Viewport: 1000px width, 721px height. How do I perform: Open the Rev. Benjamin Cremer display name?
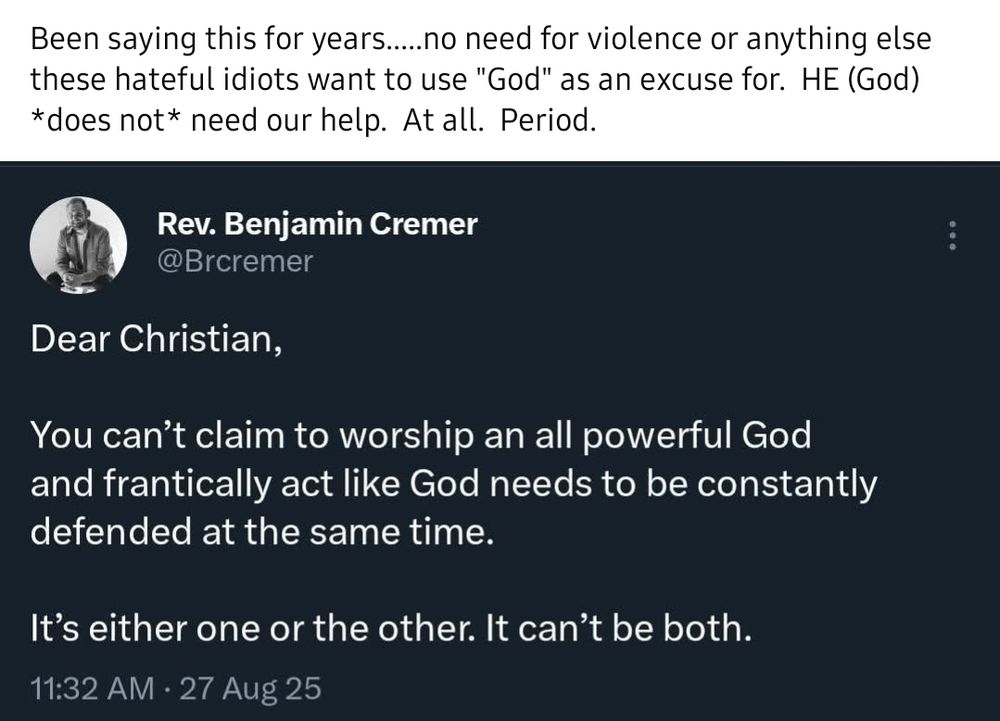(x=317, y=224)
